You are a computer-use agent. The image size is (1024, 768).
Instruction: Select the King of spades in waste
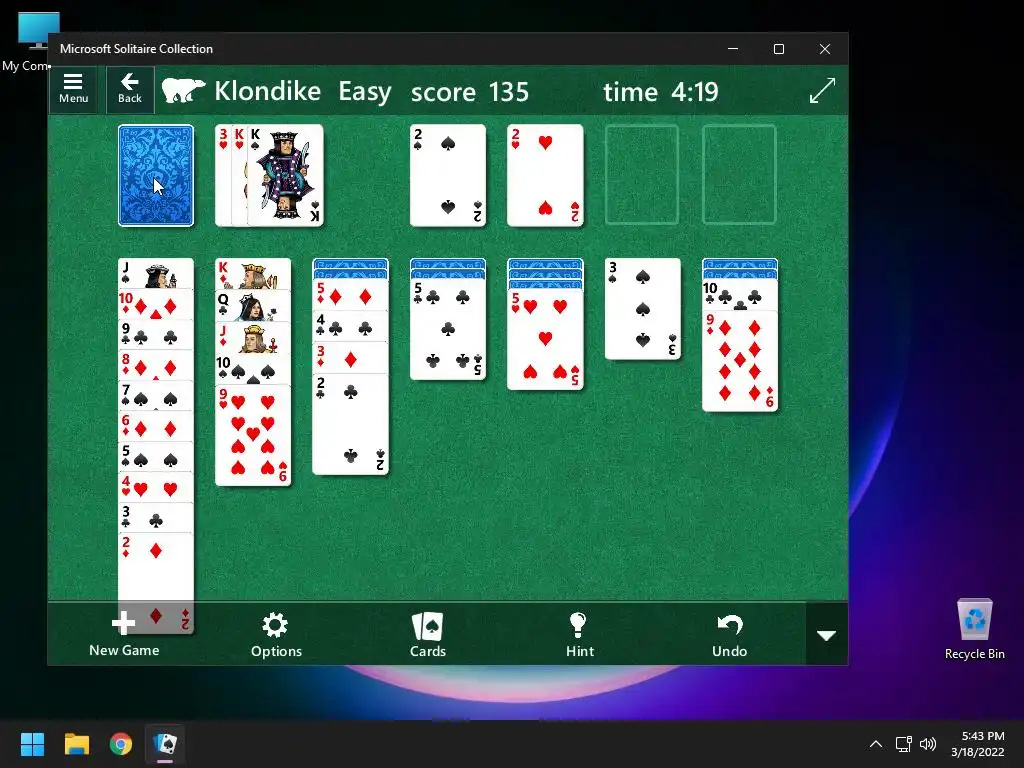point(285,175)
